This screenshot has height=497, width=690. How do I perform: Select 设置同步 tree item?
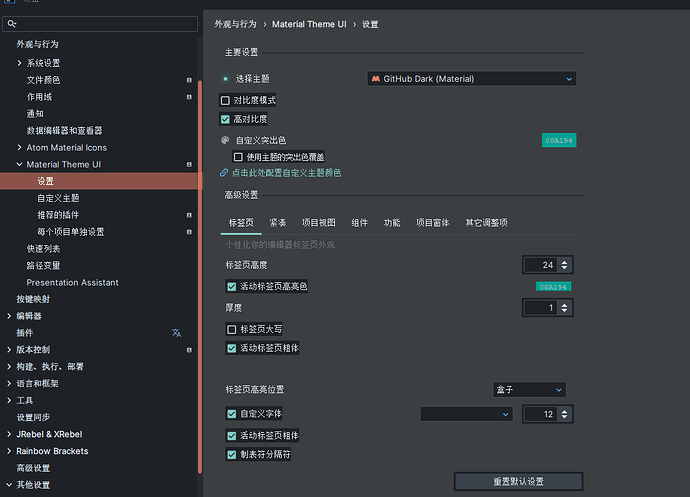[x=33, y=417]
